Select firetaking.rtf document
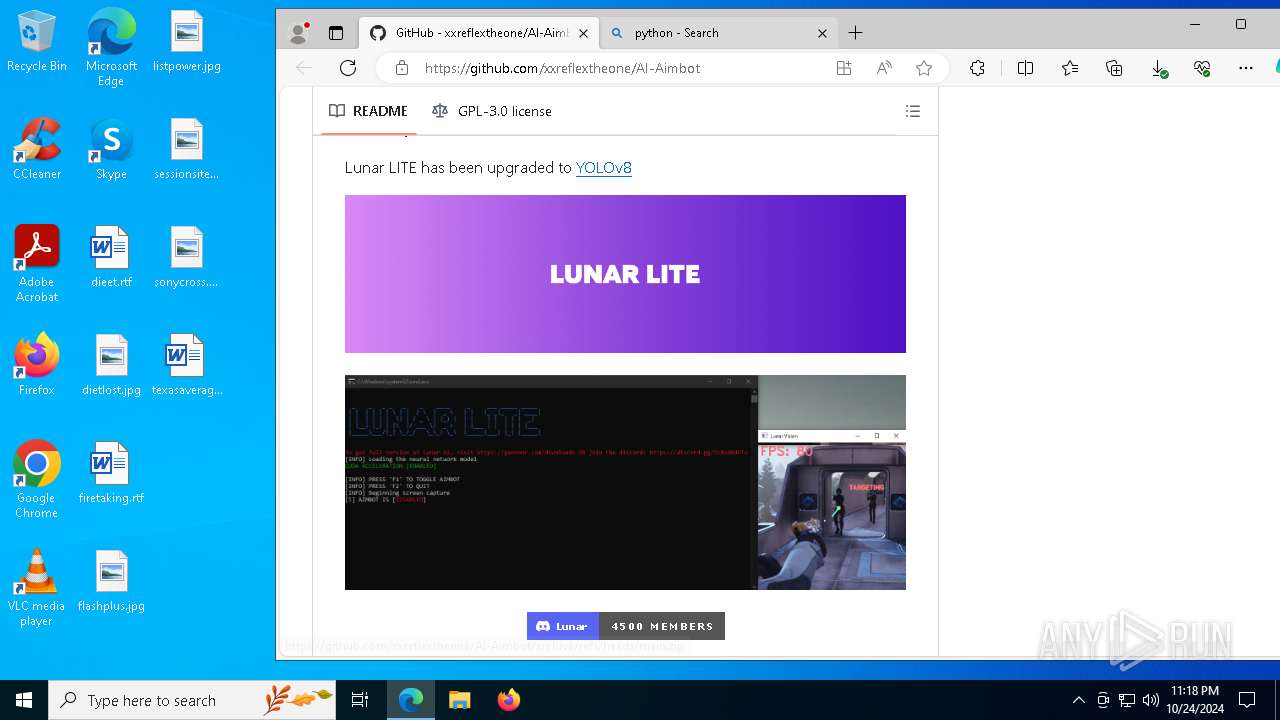The image size is (1280, 720). click(111, 474)
